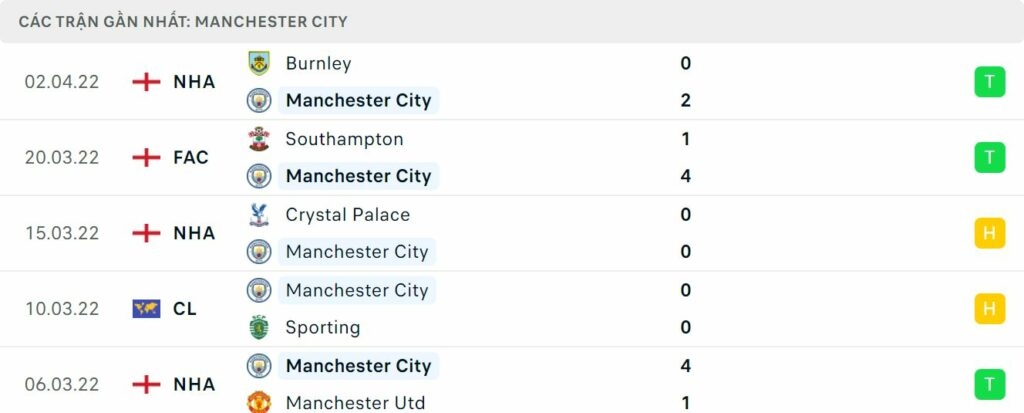
Task: Click win badge for Southampton match
Action: (x=989, y=157)
